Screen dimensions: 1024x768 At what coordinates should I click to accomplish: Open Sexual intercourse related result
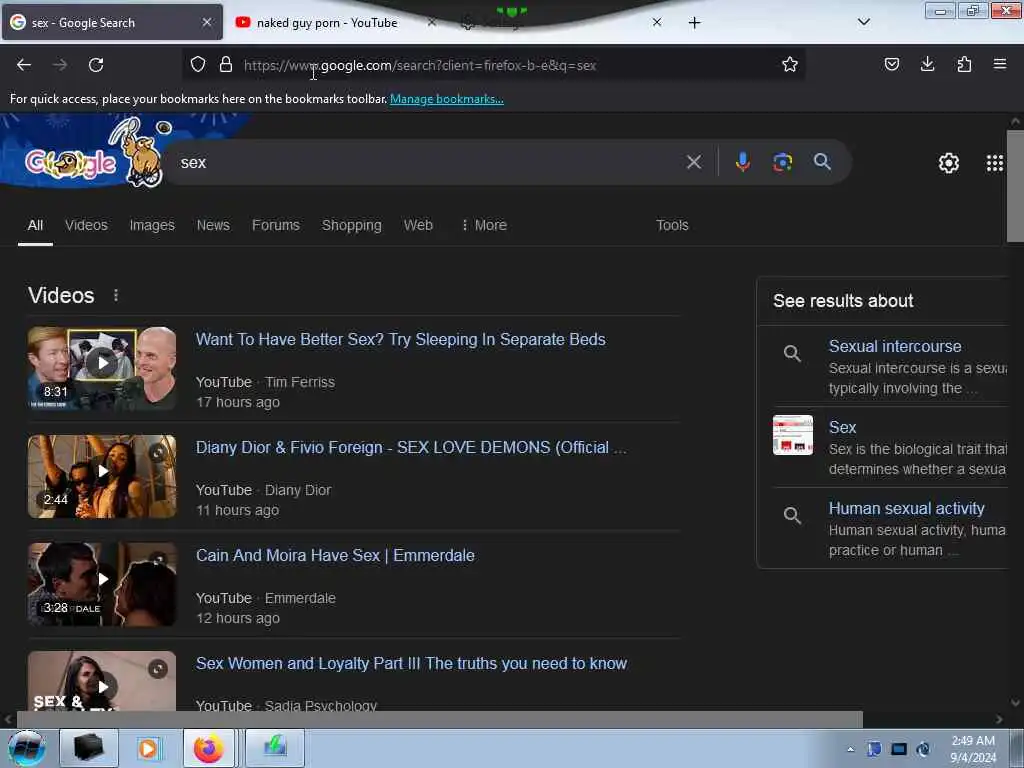[x=895, y=346]
